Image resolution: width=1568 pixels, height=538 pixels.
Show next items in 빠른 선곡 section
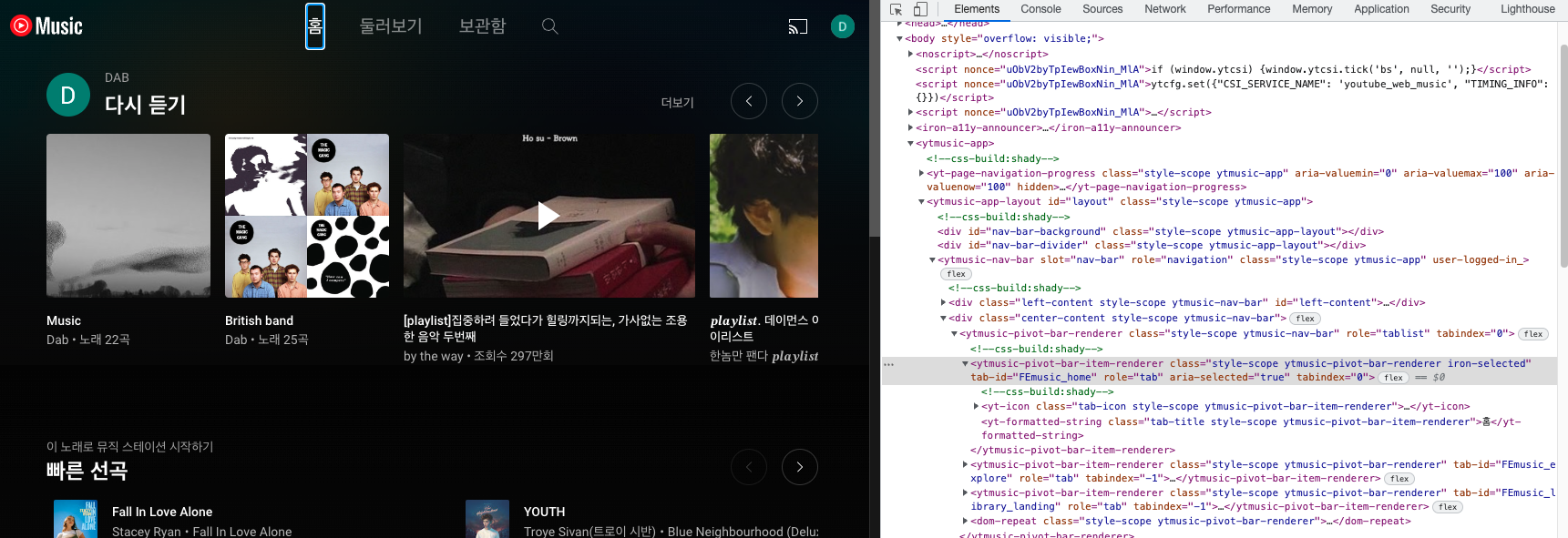click(x=800, y=467)
